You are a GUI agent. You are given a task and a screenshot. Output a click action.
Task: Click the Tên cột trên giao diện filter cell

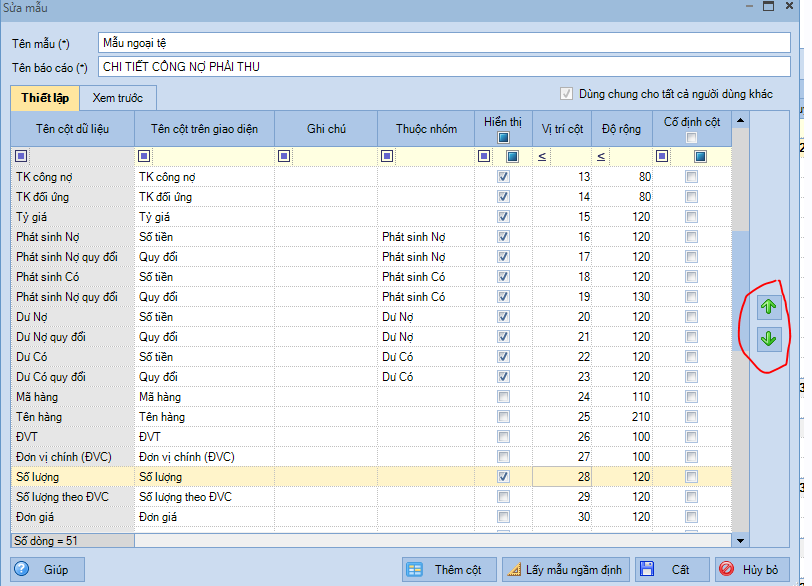point(212,156)
